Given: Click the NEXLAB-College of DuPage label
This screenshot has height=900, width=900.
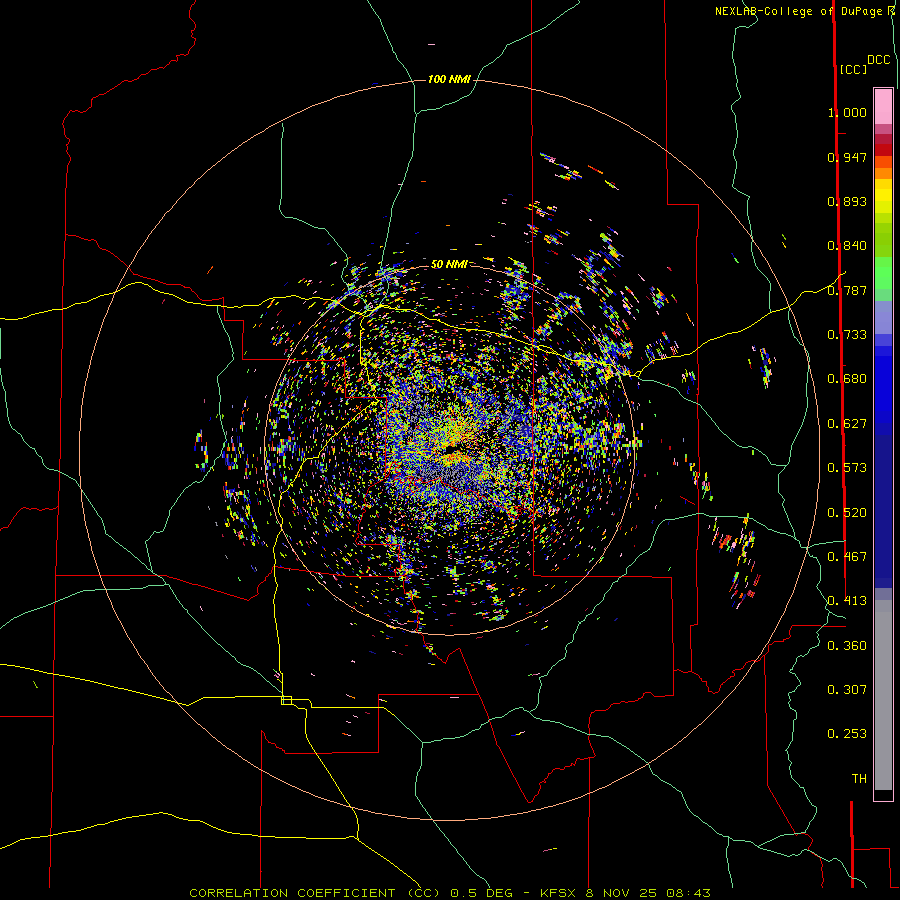Looking at the screenshot, I should (x=801, y=11).
